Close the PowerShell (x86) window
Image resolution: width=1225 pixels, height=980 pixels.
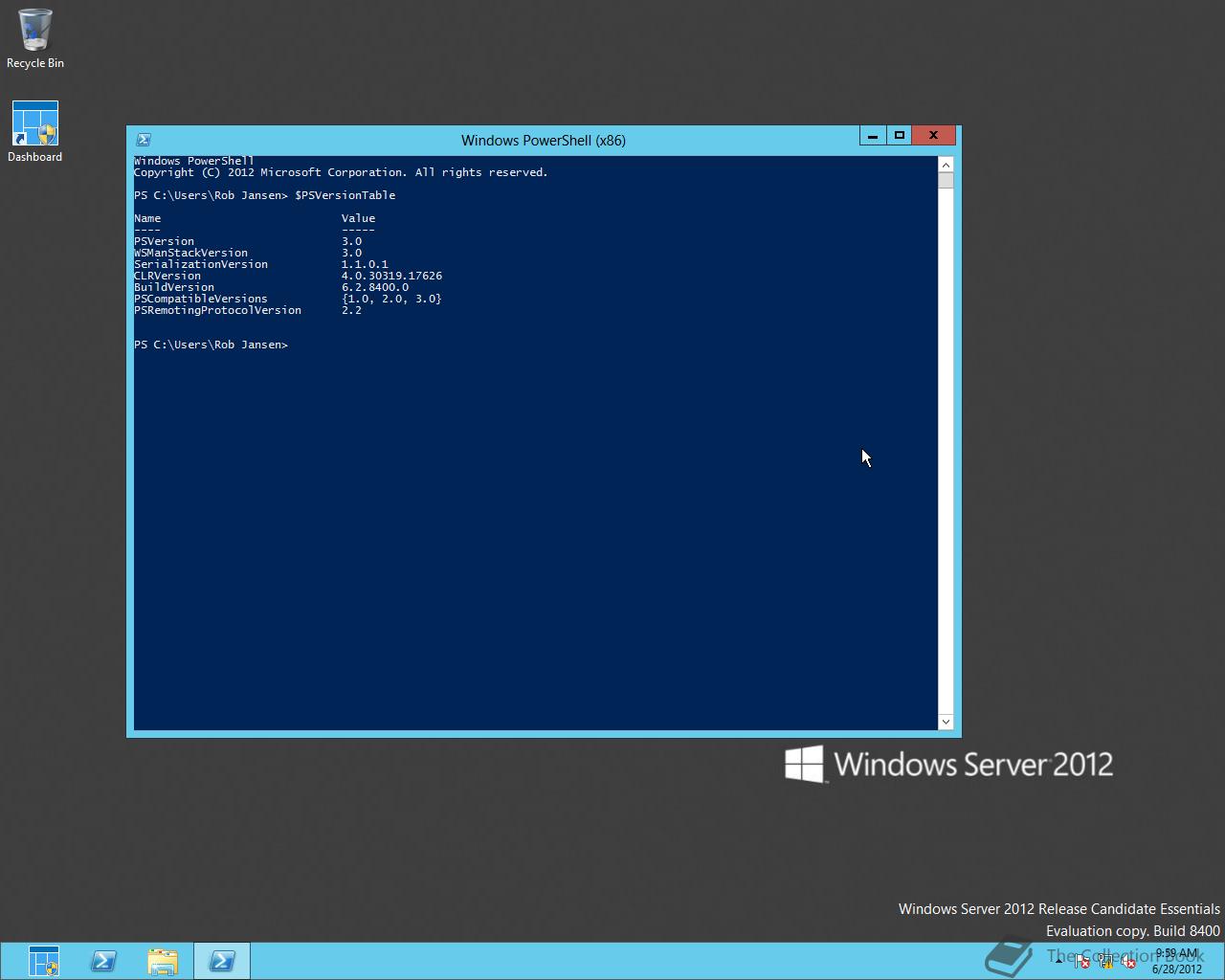pyautogui.click(x=933, y=136)
